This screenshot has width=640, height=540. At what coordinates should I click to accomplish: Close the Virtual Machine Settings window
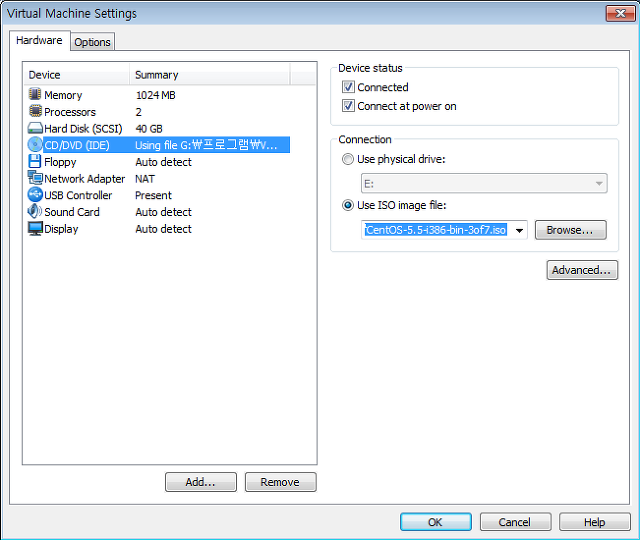point(620,13)
